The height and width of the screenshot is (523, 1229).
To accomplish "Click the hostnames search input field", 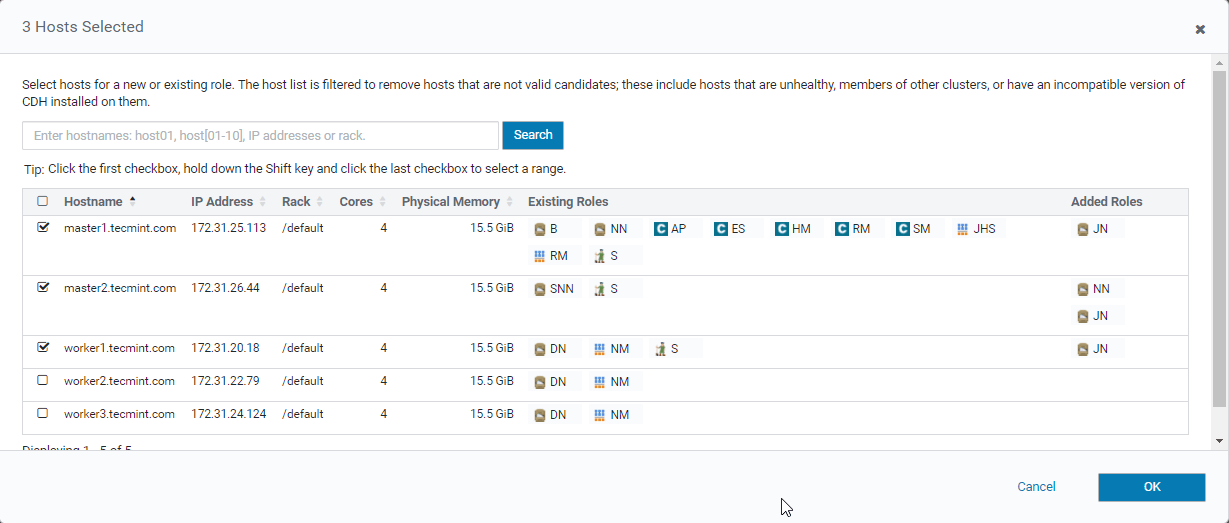I will pos(260,135).
